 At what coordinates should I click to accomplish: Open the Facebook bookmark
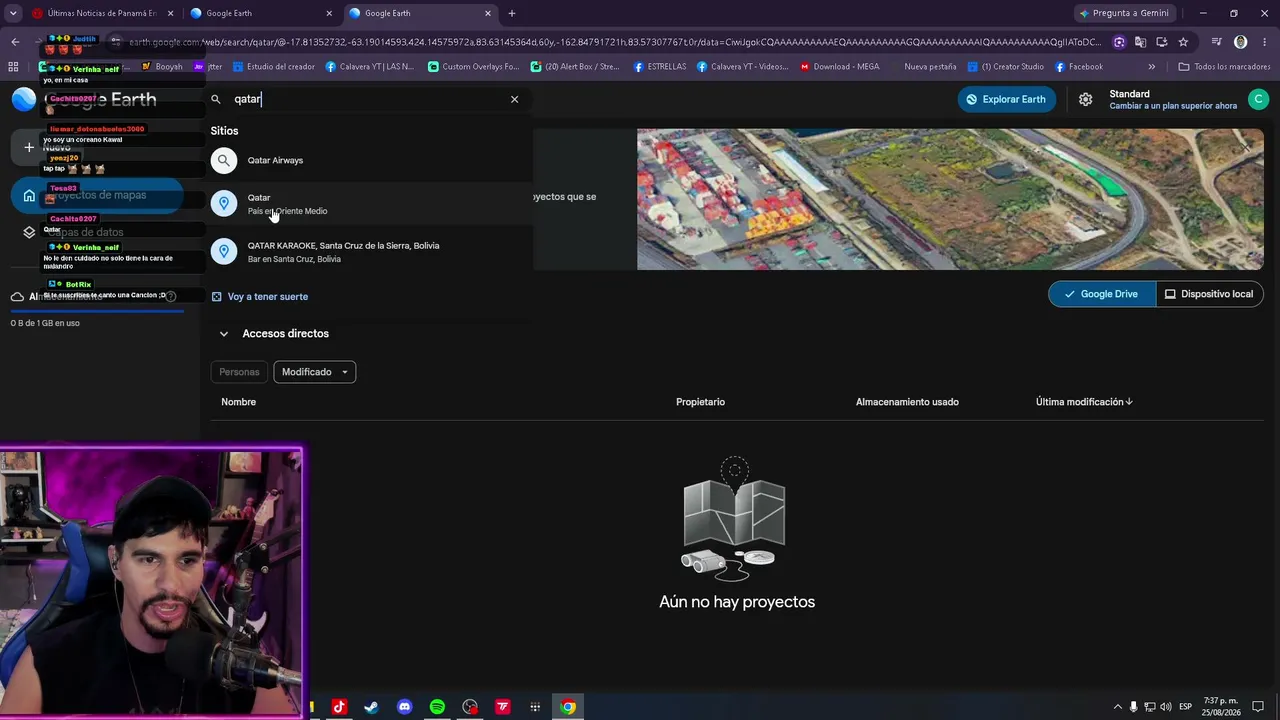click(x=1079, y=67)
